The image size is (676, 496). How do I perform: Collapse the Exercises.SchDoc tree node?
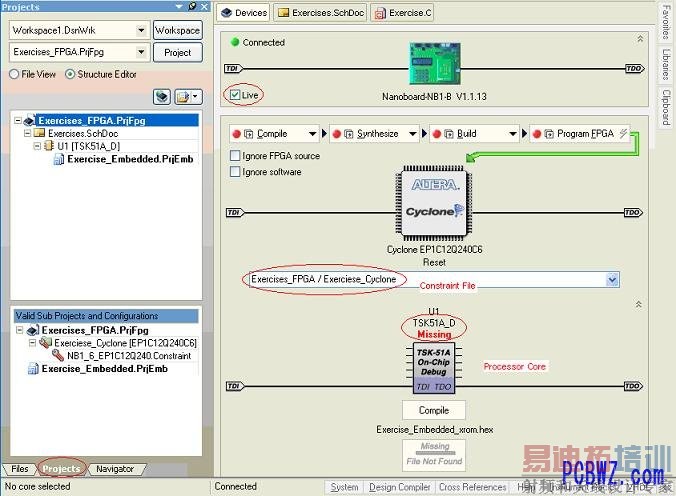tap(28, 133)
